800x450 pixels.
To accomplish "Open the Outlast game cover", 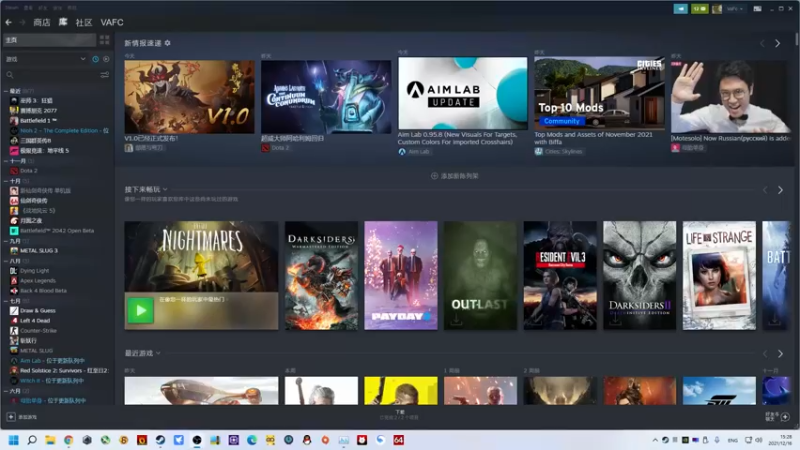I will coord(481,276).
